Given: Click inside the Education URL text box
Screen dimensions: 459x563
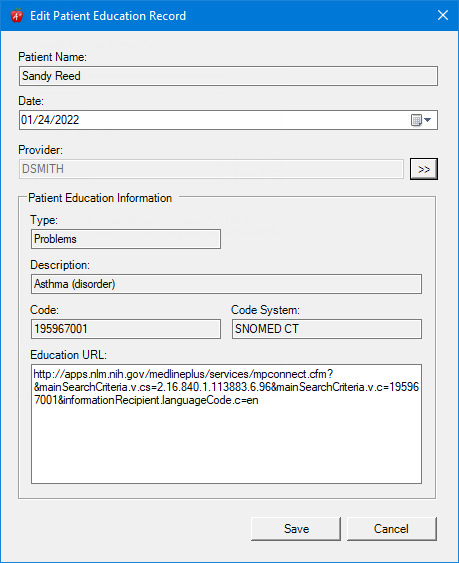Looking at the screenshot, I should 226,424.
